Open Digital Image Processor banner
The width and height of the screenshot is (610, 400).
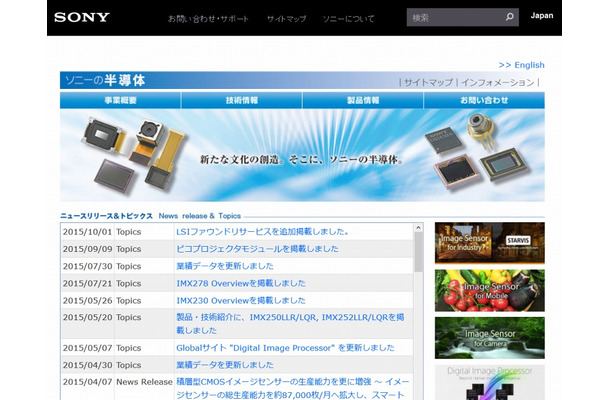pos(490,382)
